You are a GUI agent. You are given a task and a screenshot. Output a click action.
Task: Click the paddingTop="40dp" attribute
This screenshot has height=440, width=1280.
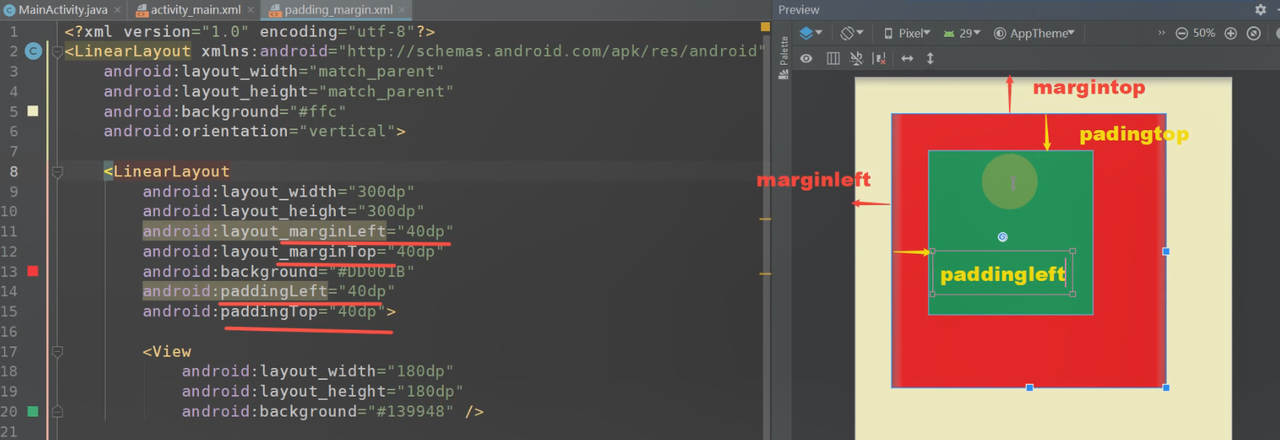coord(264,311)
